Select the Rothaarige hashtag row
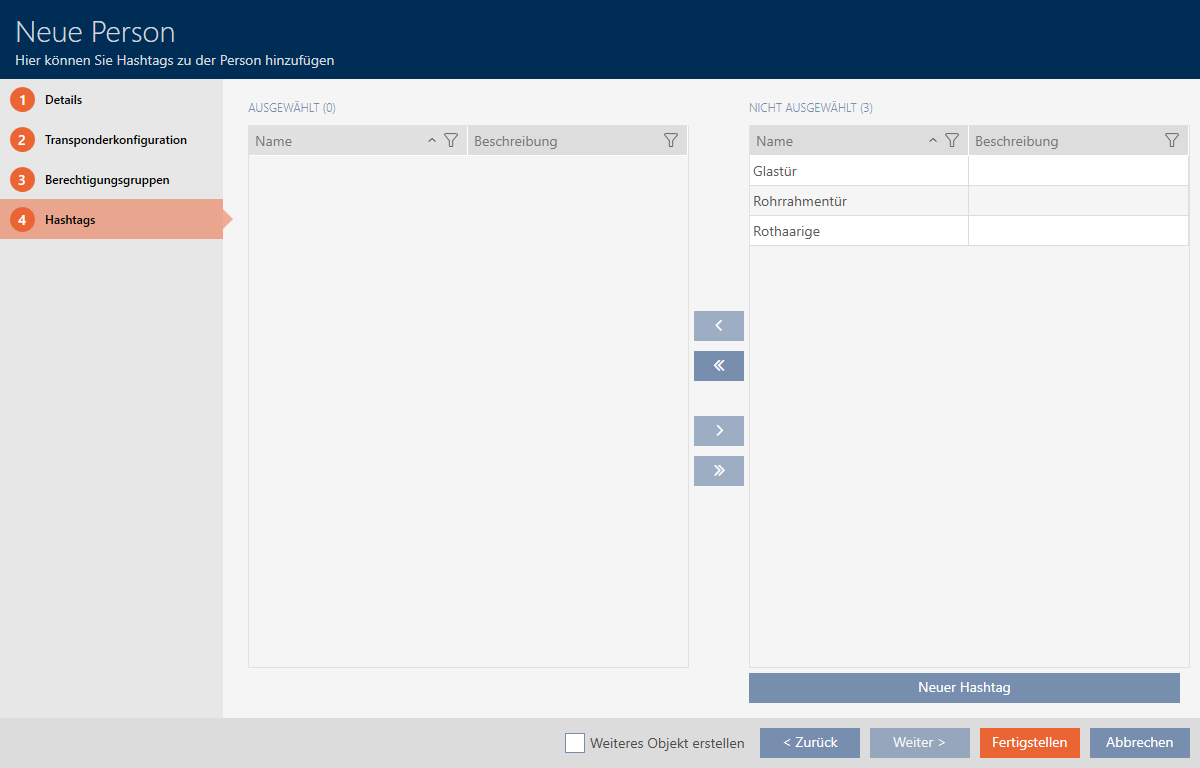Screen dimensions: 1200x768 858,231
